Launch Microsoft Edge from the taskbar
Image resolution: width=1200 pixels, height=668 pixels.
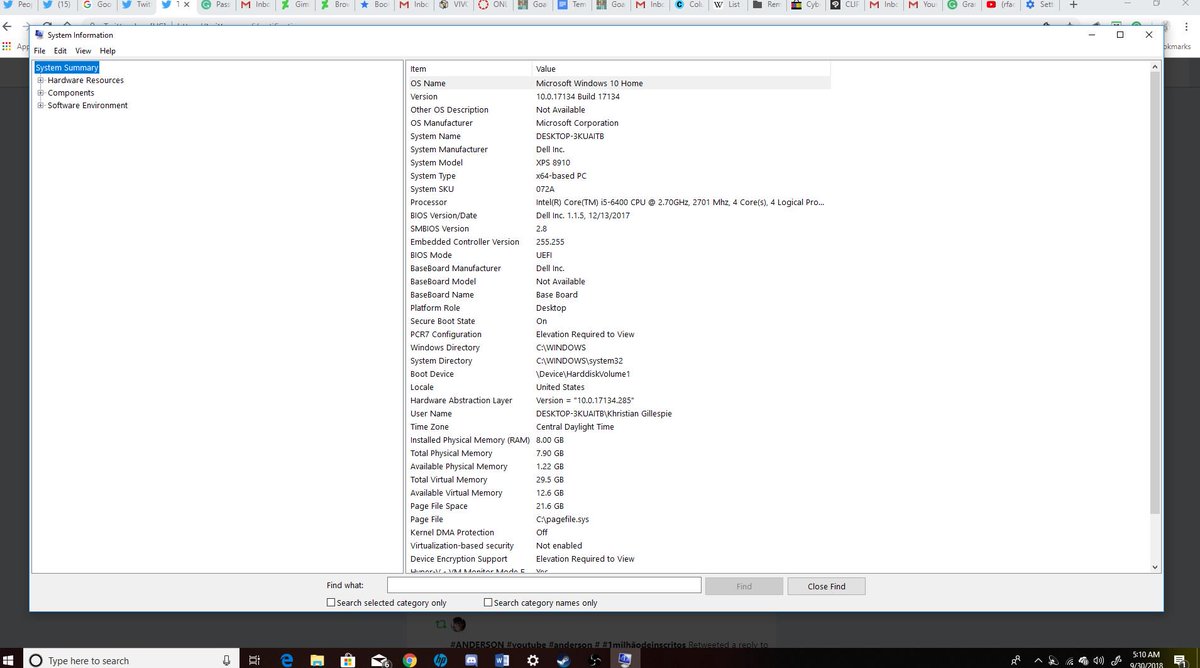[285, 660]
